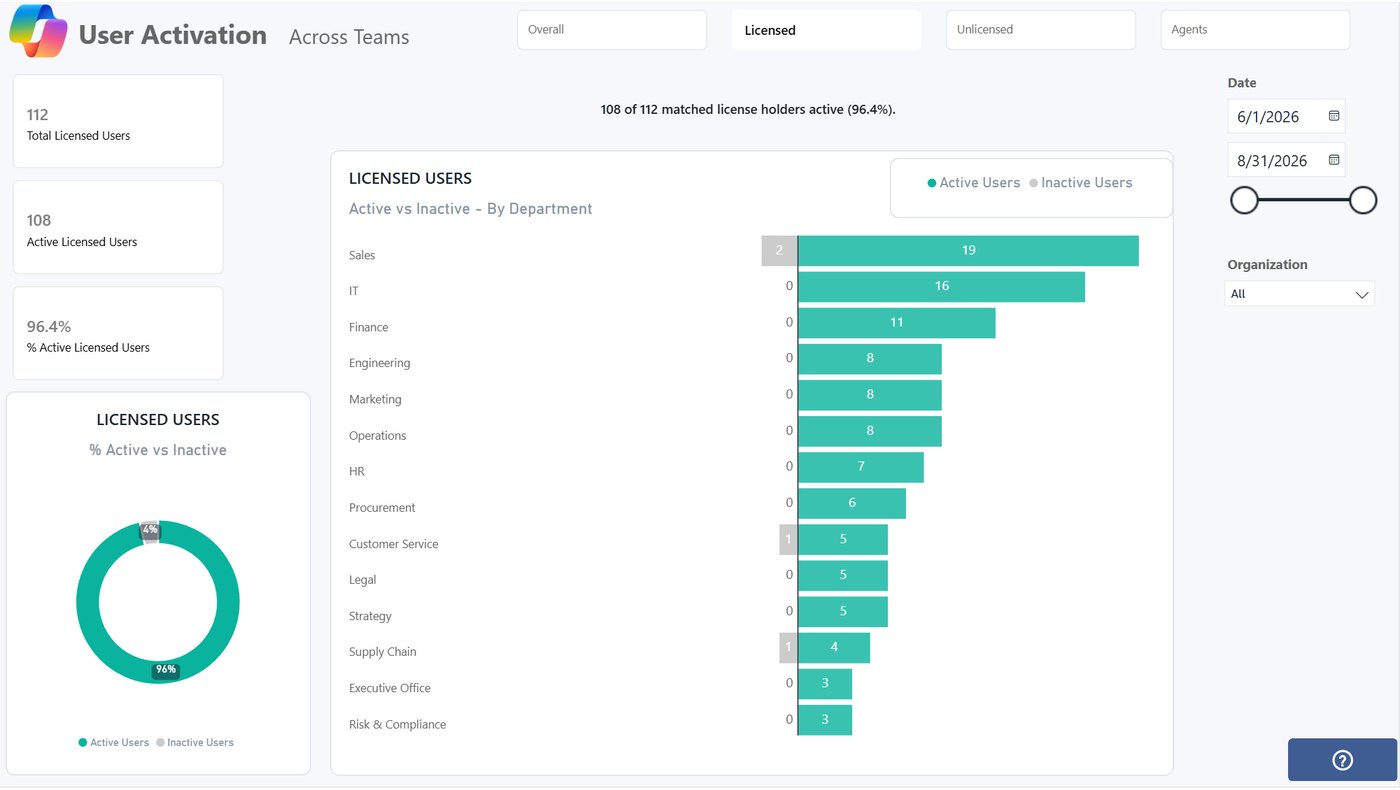The width and height of the screenshot is (1400, 790).
Task: Click the Active Licensed Users card
Action: pyautogui.click(x=118, y=227)
